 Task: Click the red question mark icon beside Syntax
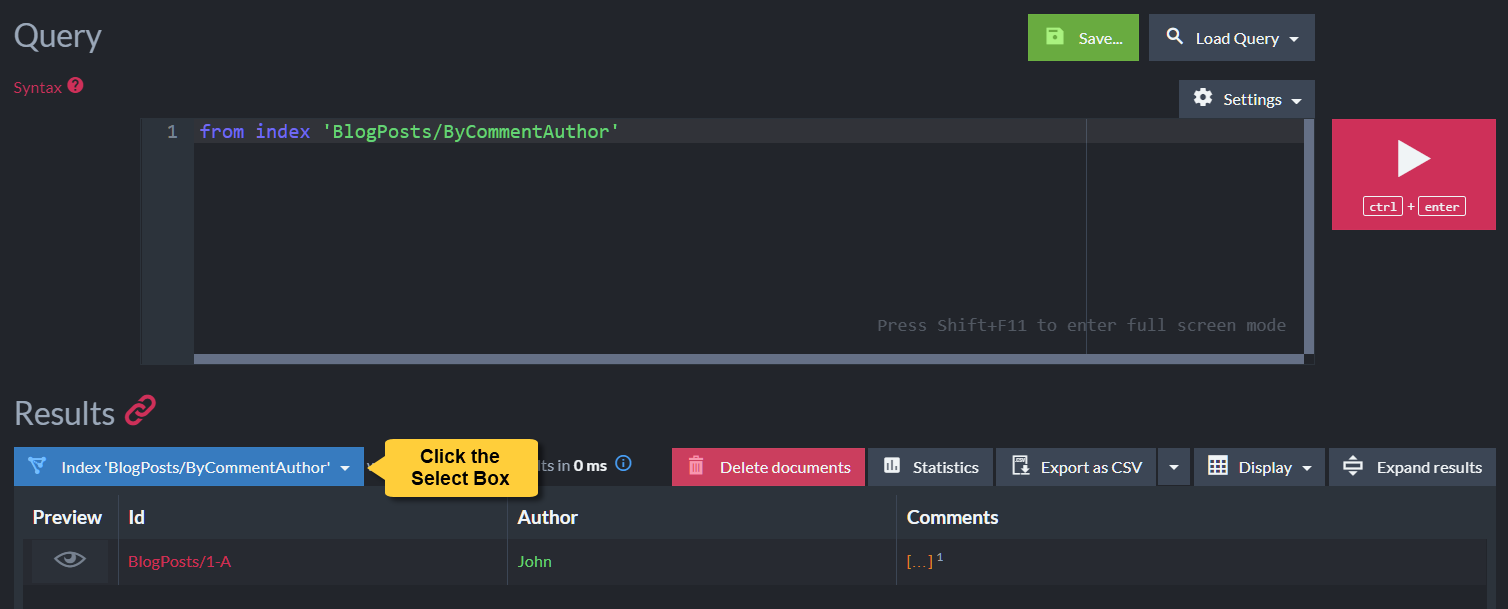(x=76, y=86)
